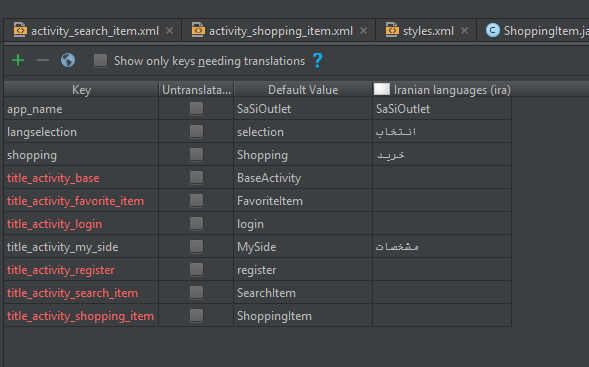Click the default value 'login' cell
The image size is (589, 367).
[x=303, y=224]
